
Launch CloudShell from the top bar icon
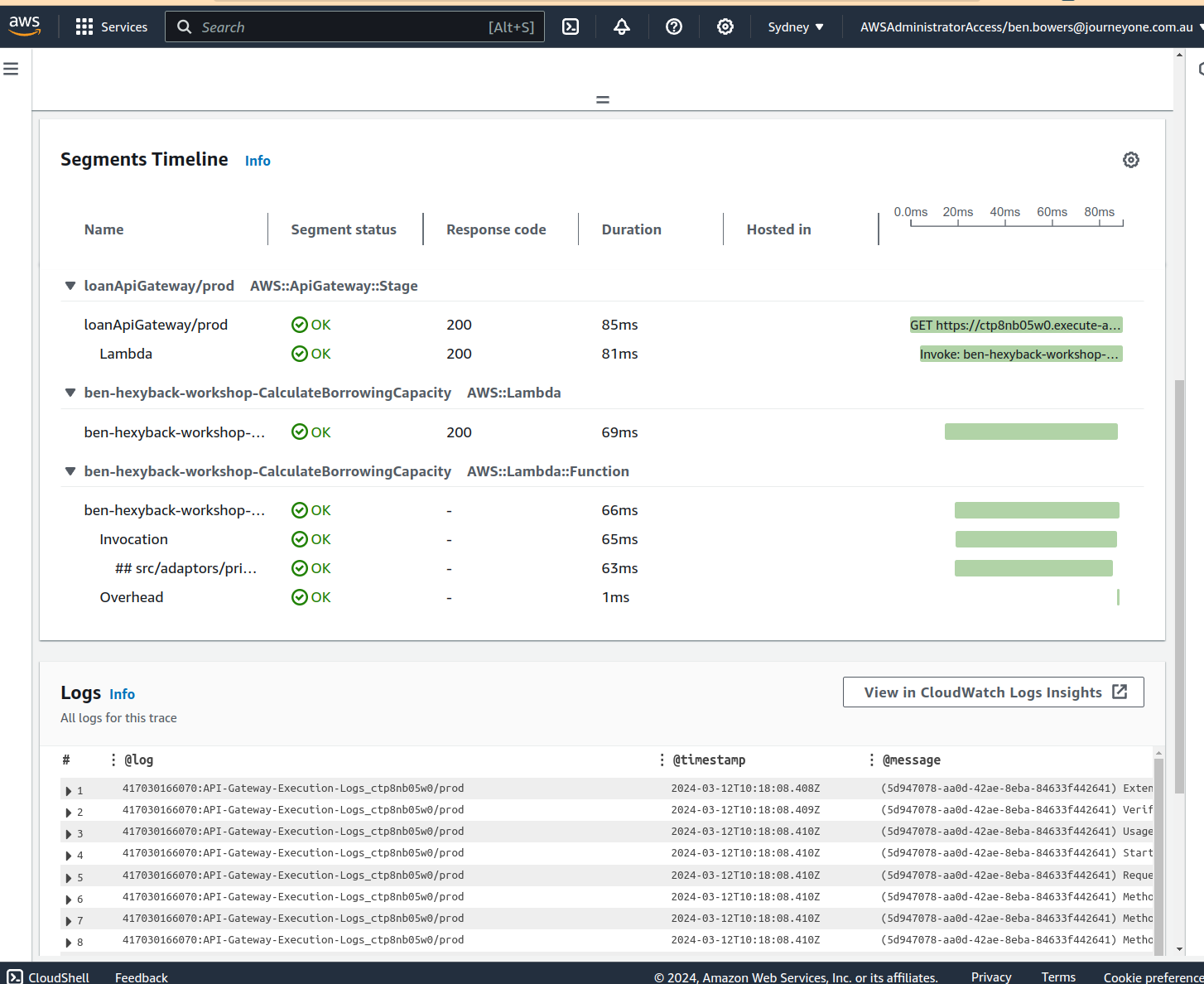coord(571,27)
